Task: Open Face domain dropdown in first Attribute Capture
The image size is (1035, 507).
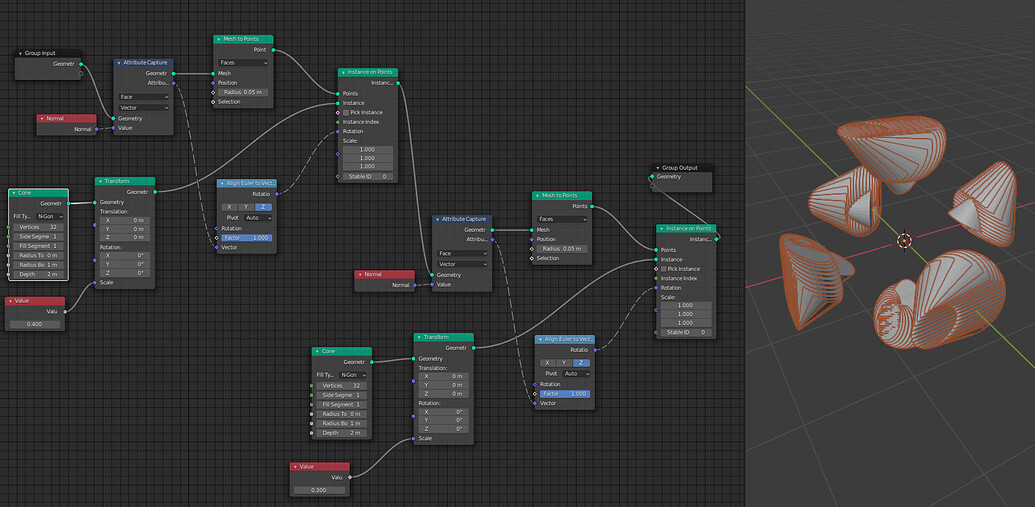Action: coord(143,96)
